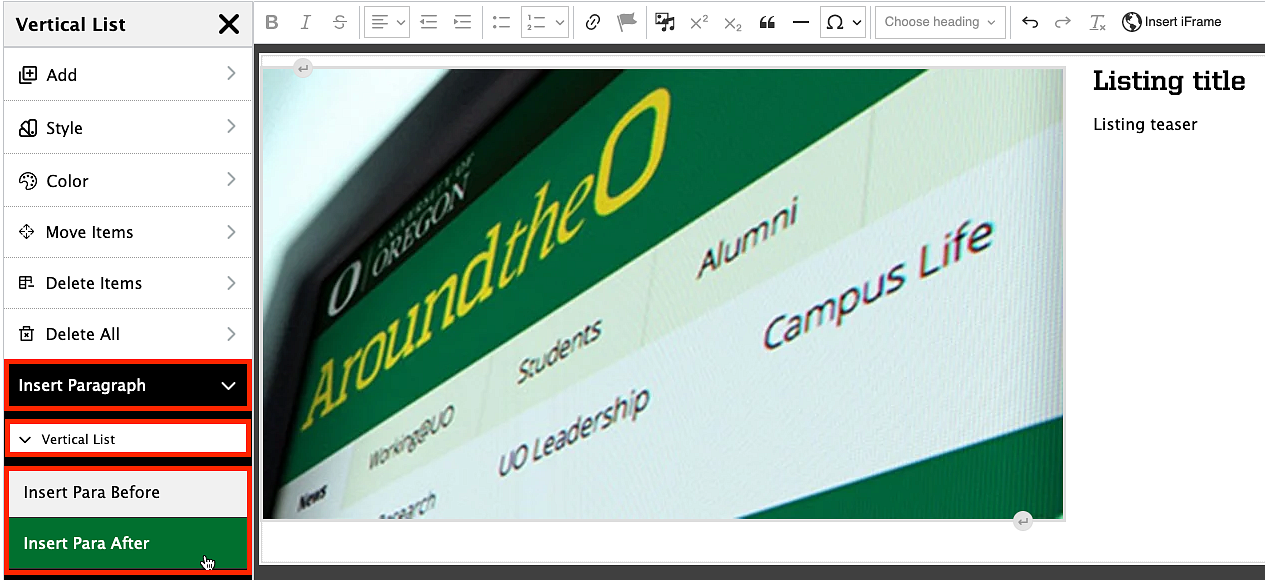Insert a block quote
Screen dimensions: 1265x580
click(x=767, y=21)
